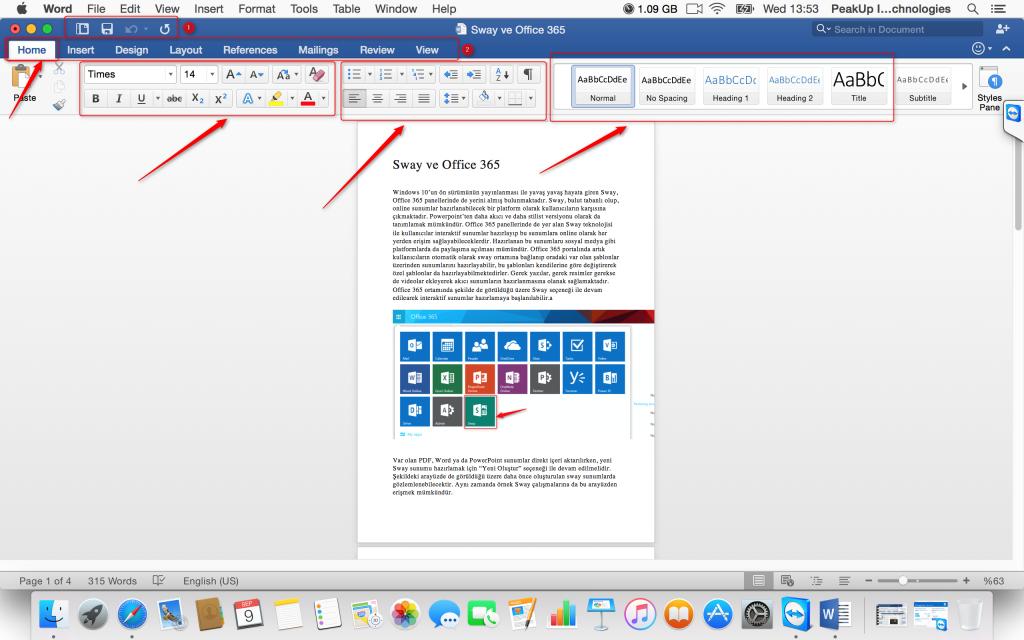Expand the styles gallery arrow
Screen dimensions: 1024x640
965,86
